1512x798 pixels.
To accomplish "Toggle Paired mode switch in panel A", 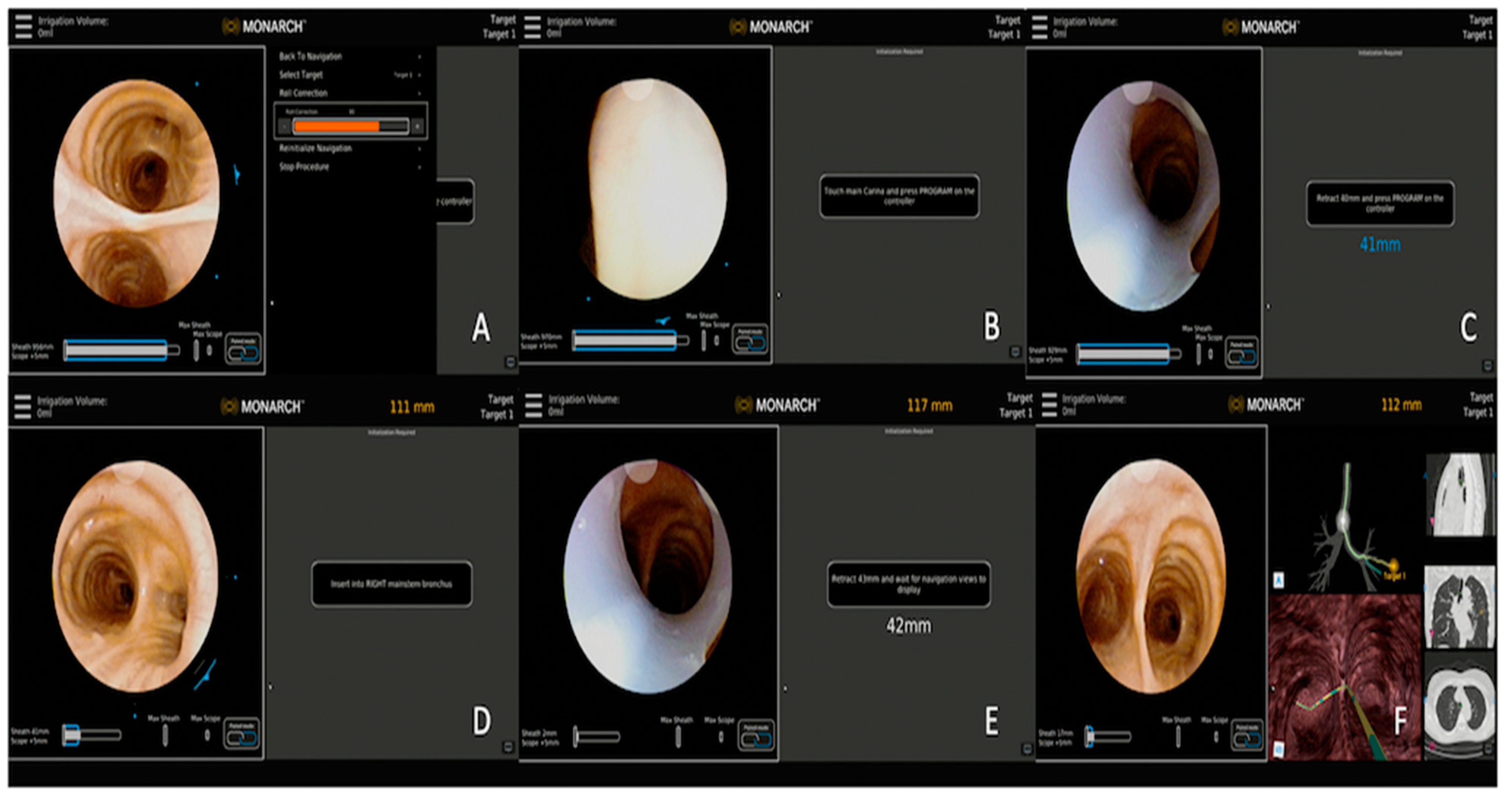I will [x=244, y=353].
